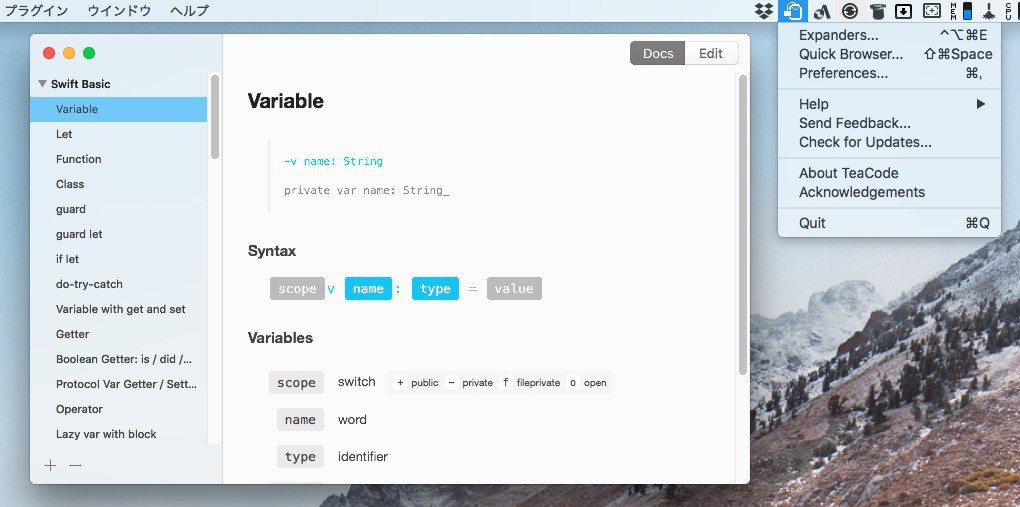Click the blue name token in Syntax
This screenshot has height=507, width=1020.
tap(368, 288)
